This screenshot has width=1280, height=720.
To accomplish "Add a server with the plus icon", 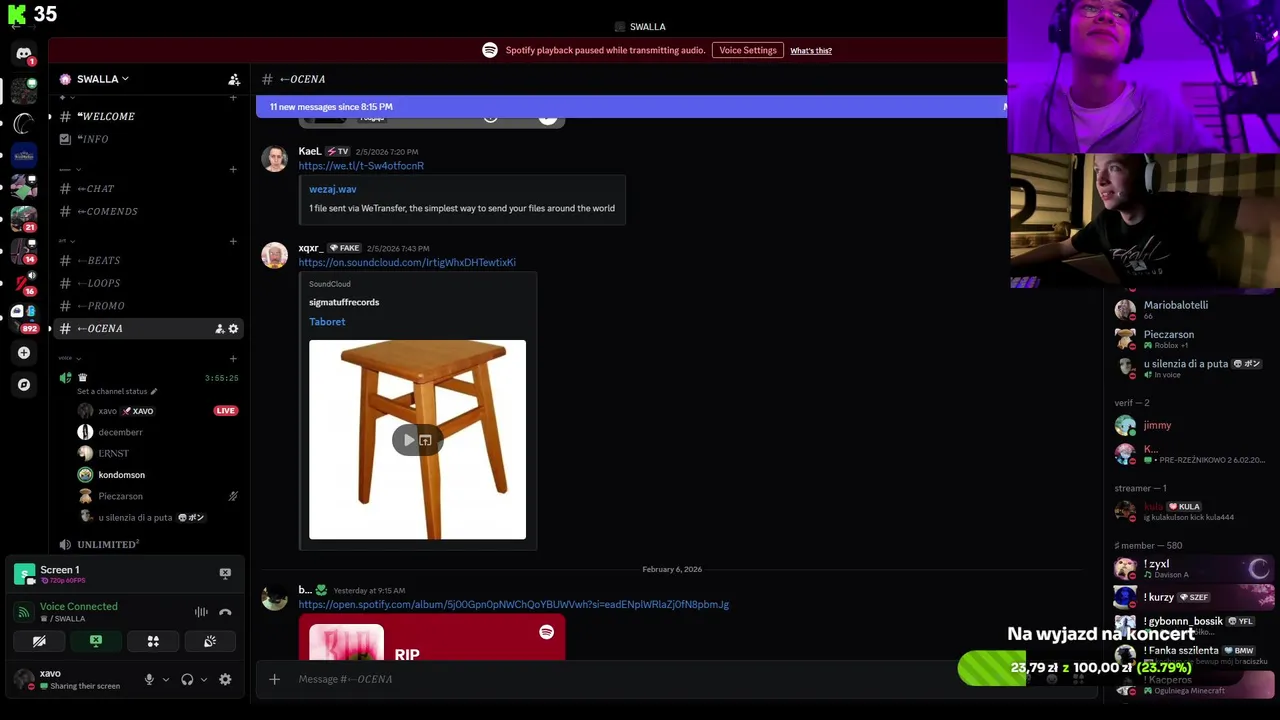I will [x=24, y=353].
